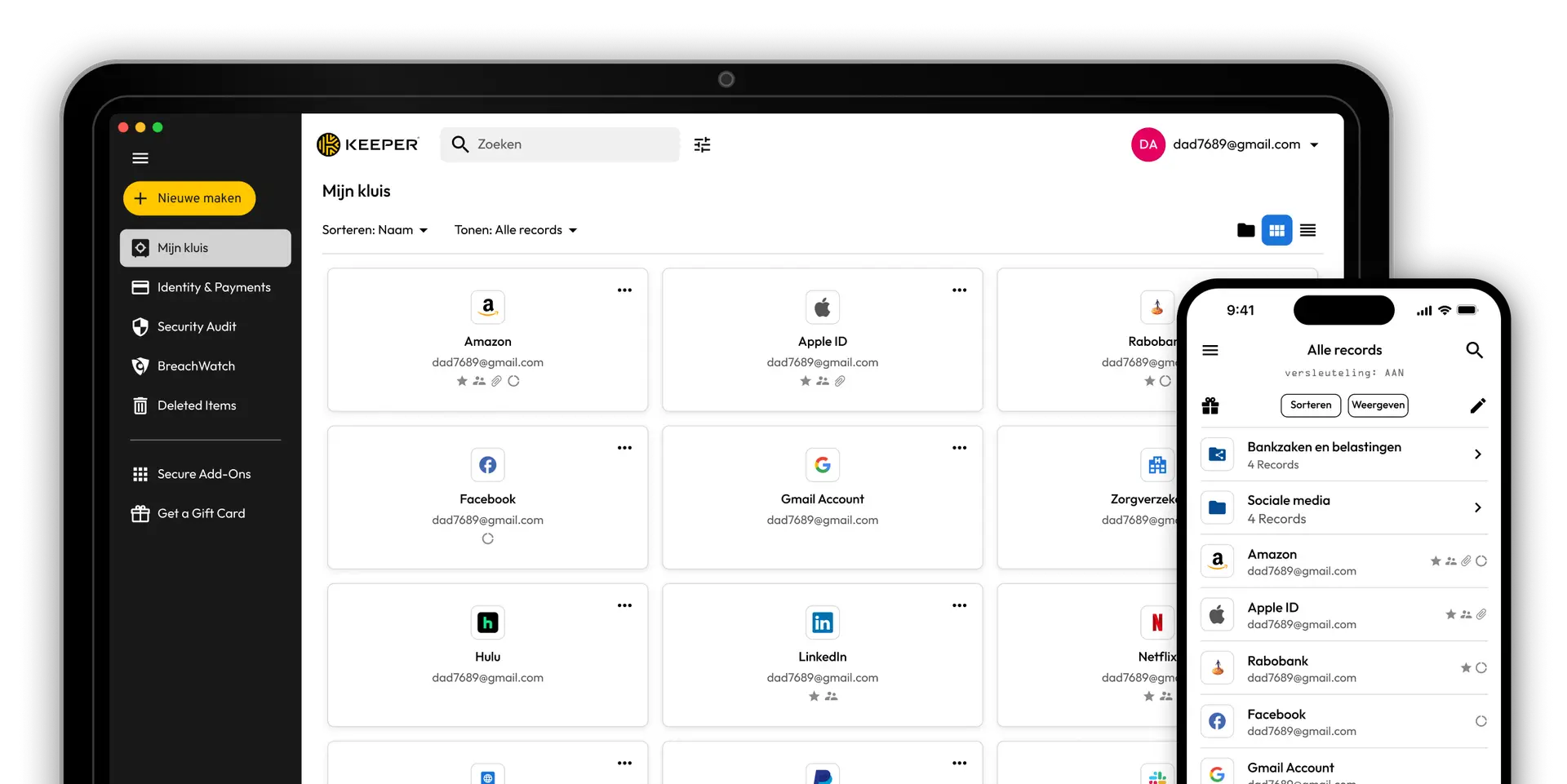1567x784 pixels.
Task: Open the LinkedIn record title
Action: [x=823, y=657]
